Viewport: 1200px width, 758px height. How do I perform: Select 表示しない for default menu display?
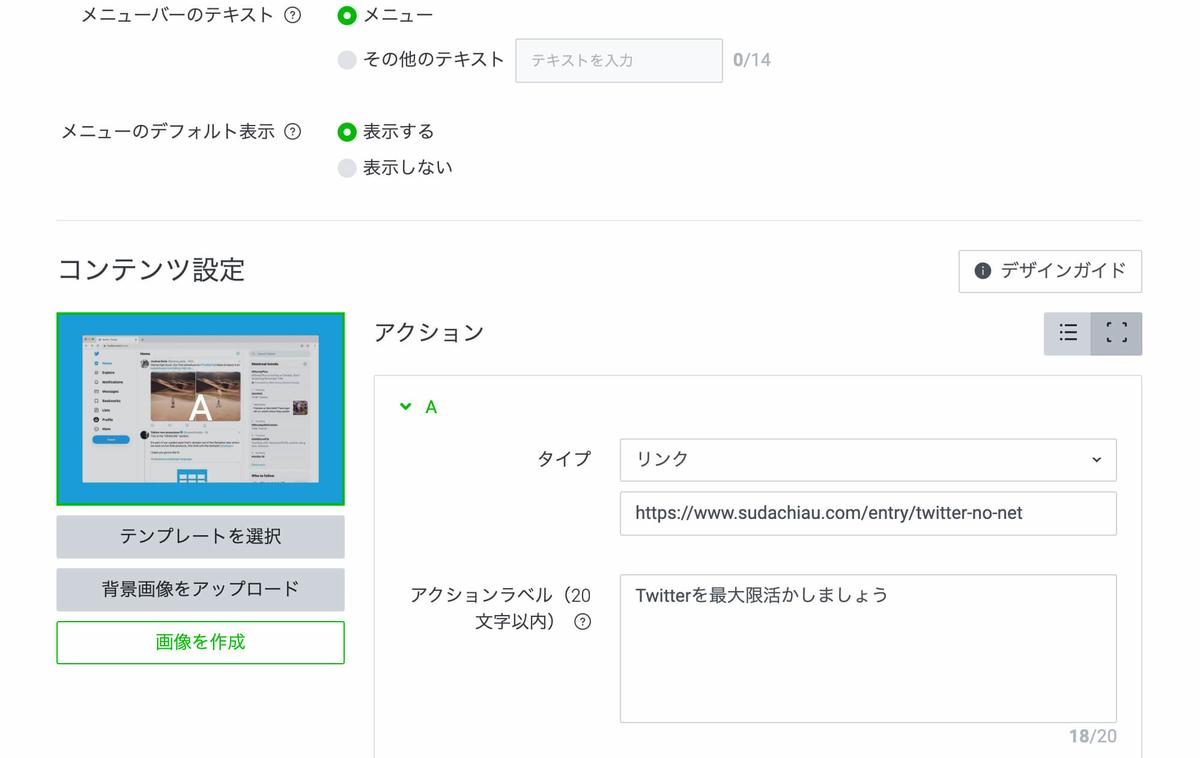[347, 167]
